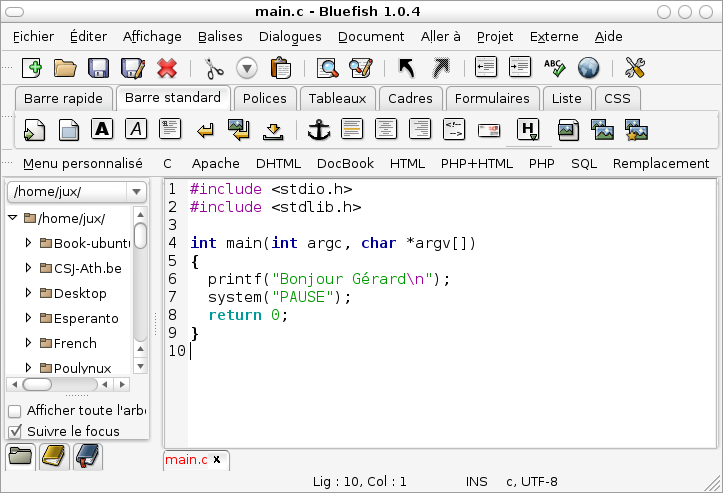Click the indent icon
Image resolution: width=723 pixels, height=493 pixels.
pyautogui.click(x=520, y=67)
